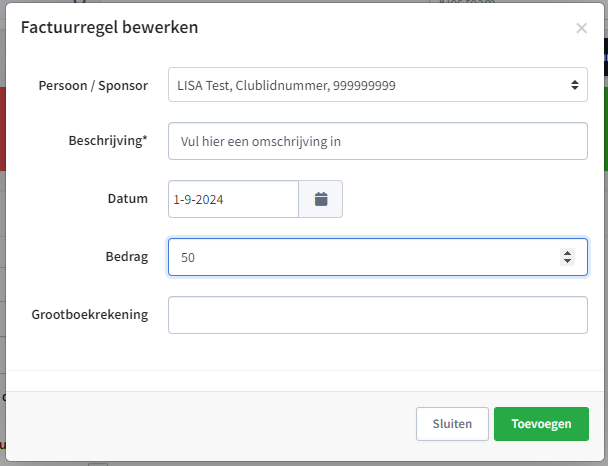
Task: Click the Persoon / Sponsor dropdown arrows
Action: pos(575,85)
